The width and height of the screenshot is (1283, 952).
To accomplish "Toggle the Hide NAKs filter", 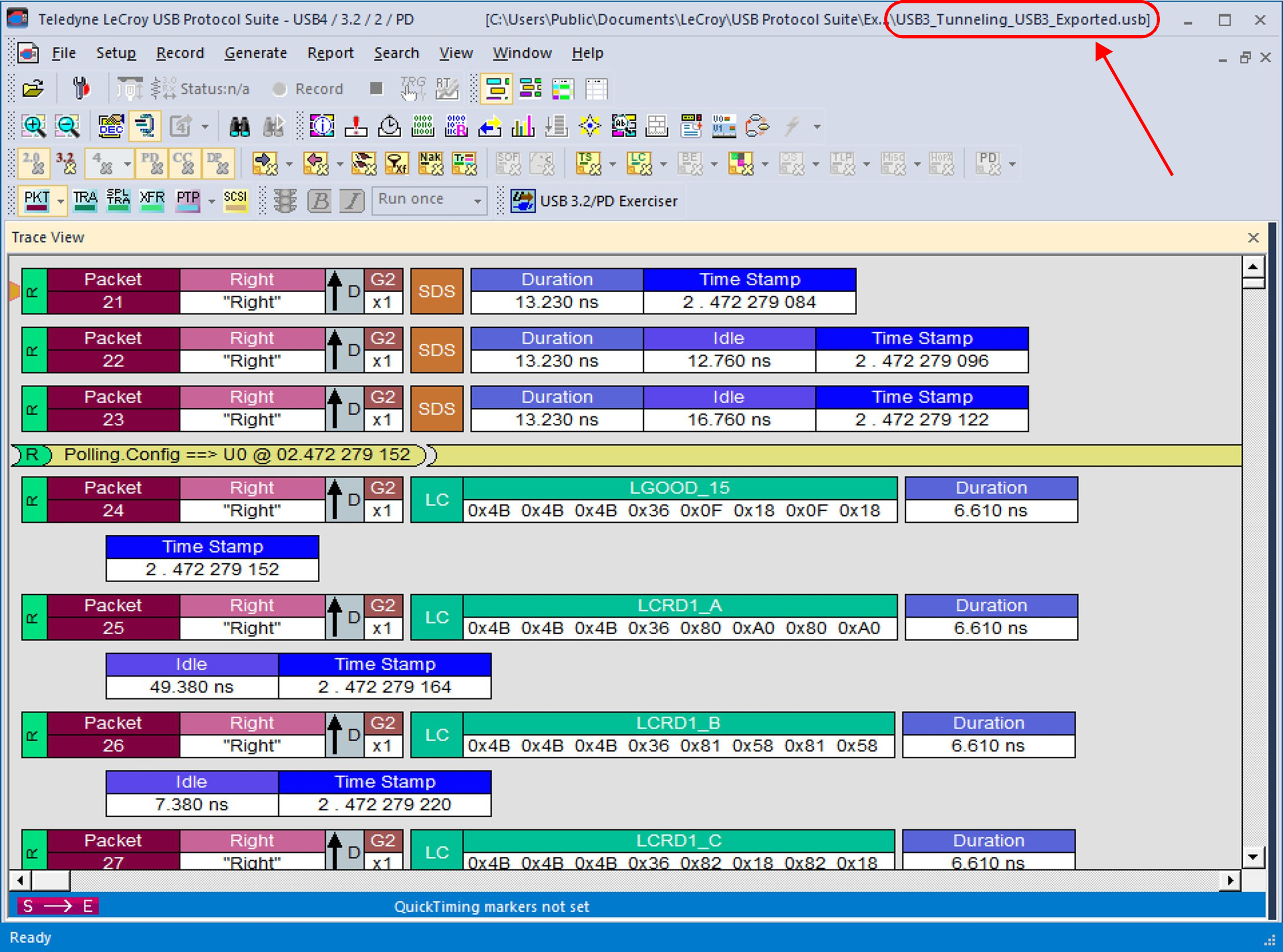I will 430,164.
